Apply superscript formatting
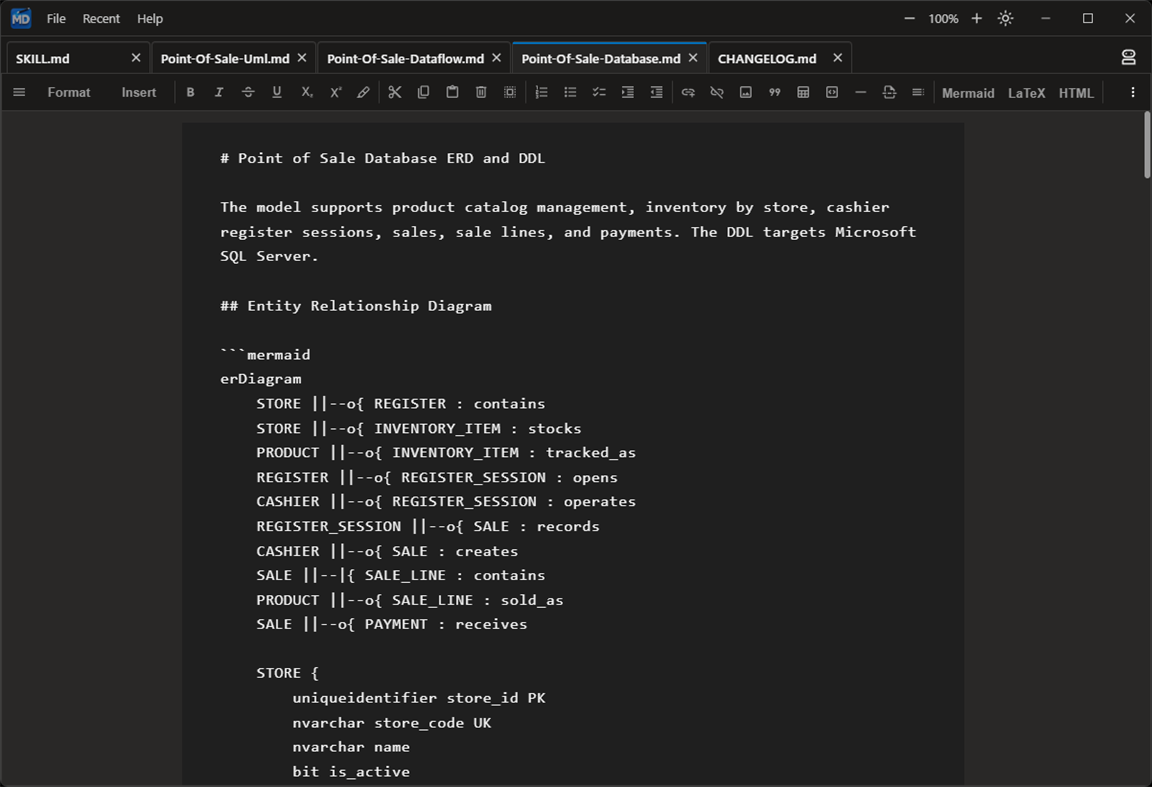The width and height of the screenshot is (1152, 787). point(336,93)
